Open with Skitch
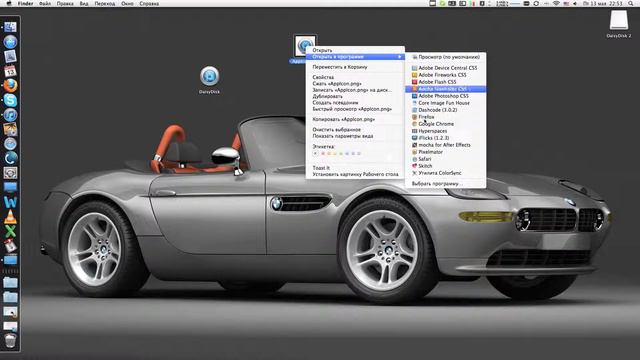 pos(446,166)
